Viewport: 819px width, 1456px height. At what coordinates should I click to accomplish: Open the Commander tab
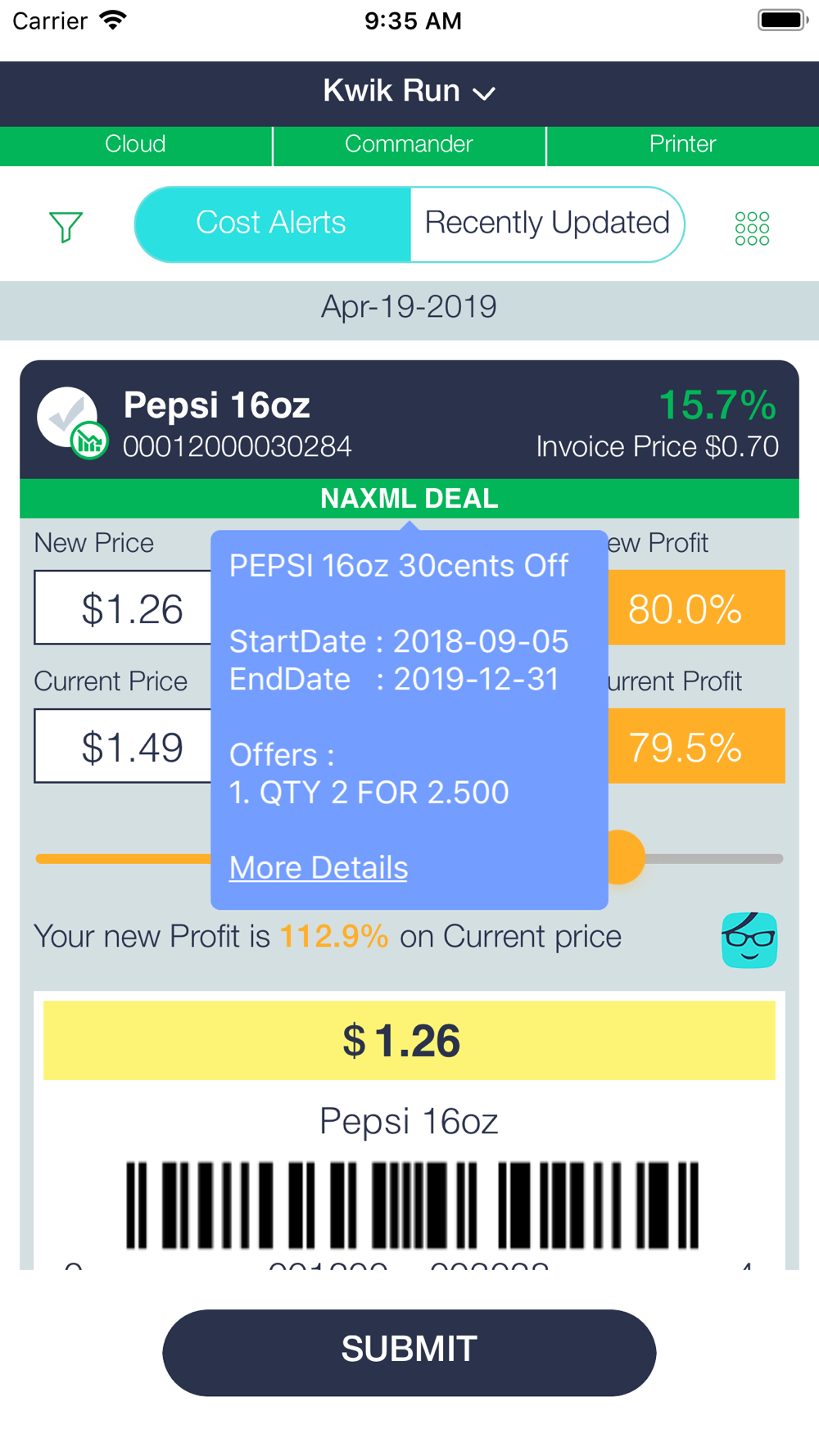coord(409,145)
